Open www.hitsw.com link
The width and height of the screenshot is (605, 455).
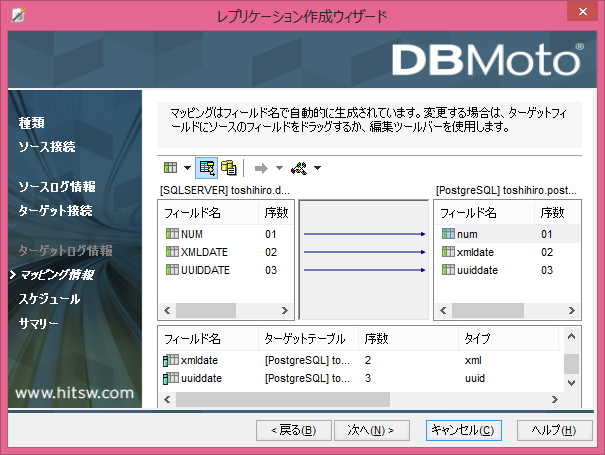(x=74, y=393)
